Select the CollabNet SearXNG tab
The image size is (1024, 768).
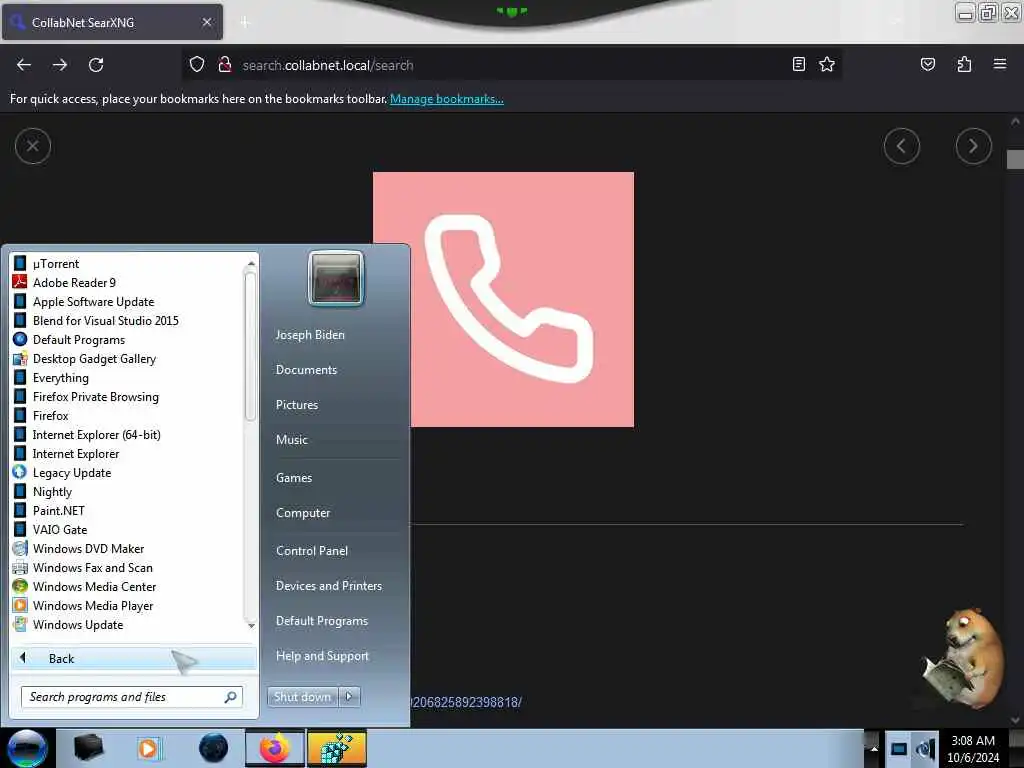coord(112,22)
